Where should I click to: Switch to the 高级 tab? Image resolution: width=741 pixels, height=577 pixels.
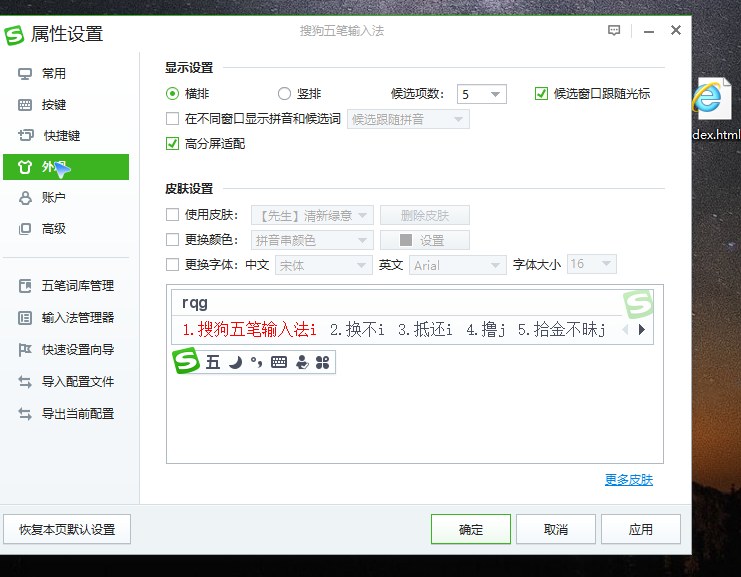[x=66, y=229]
